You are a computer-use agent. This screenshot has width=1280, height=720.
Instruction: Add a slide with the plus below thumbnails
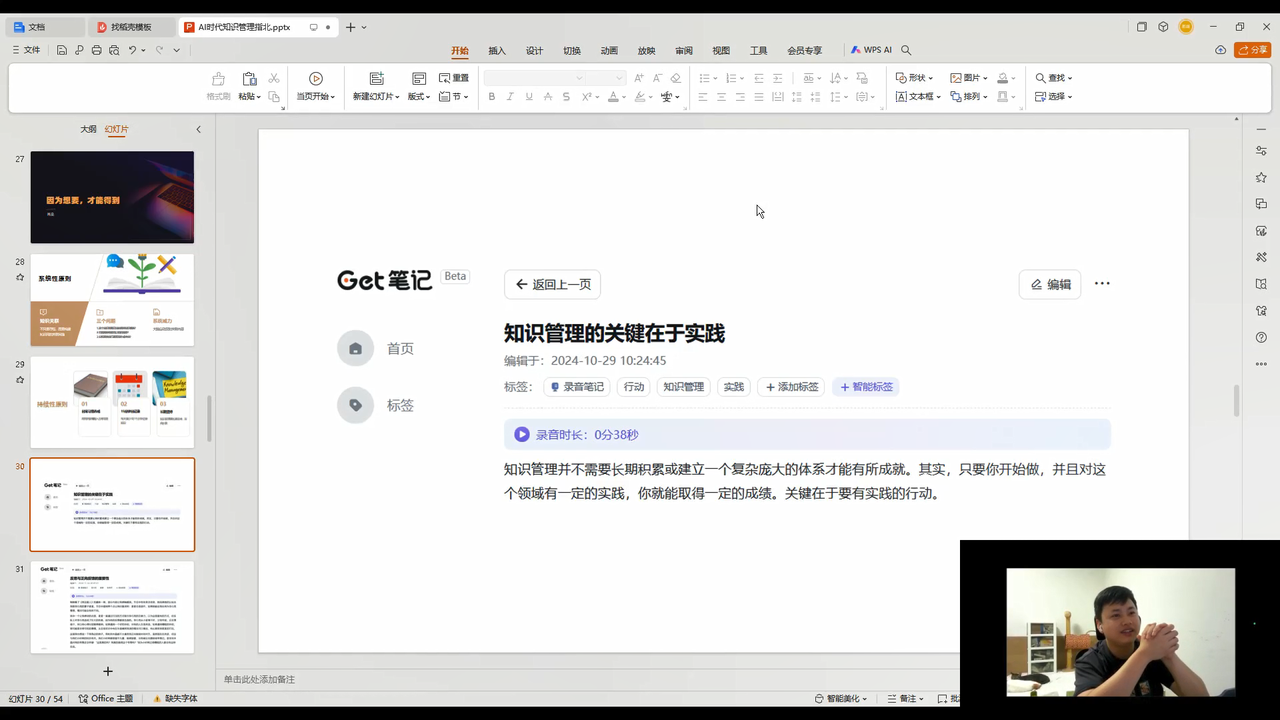(108, 671)
